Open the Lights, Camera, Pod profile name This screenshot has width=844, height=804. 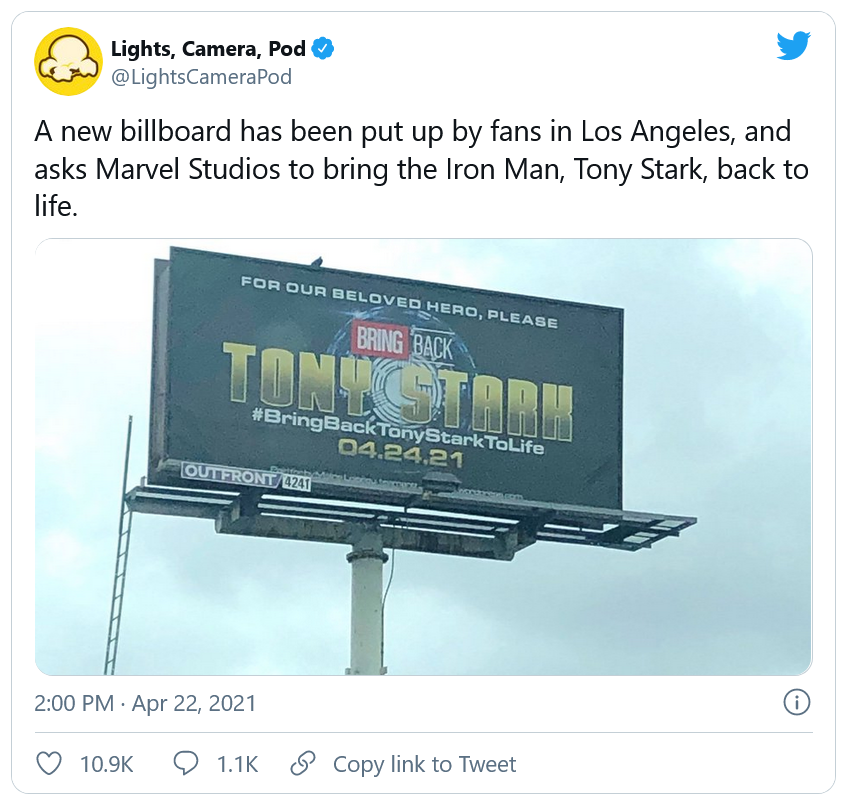208,47
